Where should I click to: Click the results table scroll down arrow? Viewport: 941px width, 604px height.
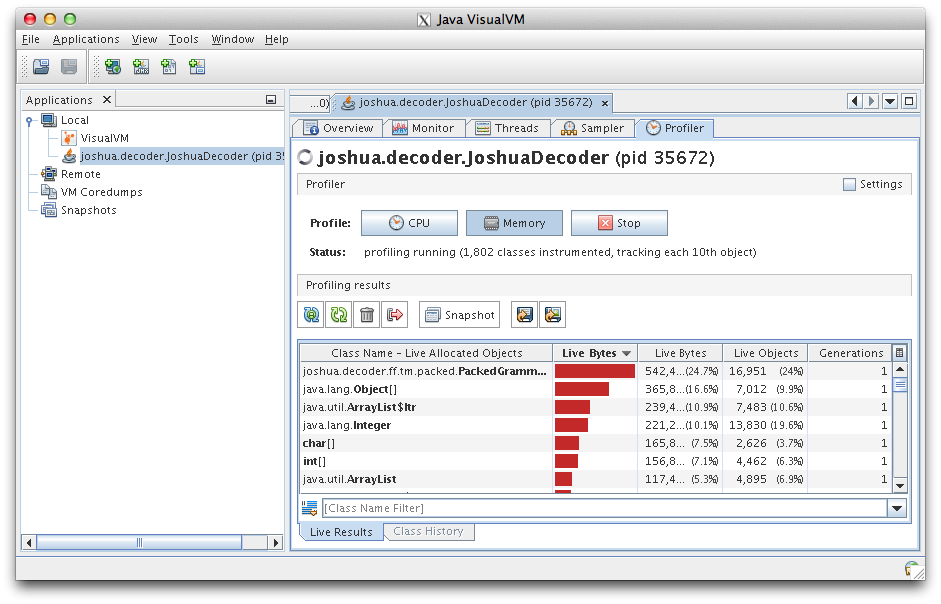[x=900, y=485]
